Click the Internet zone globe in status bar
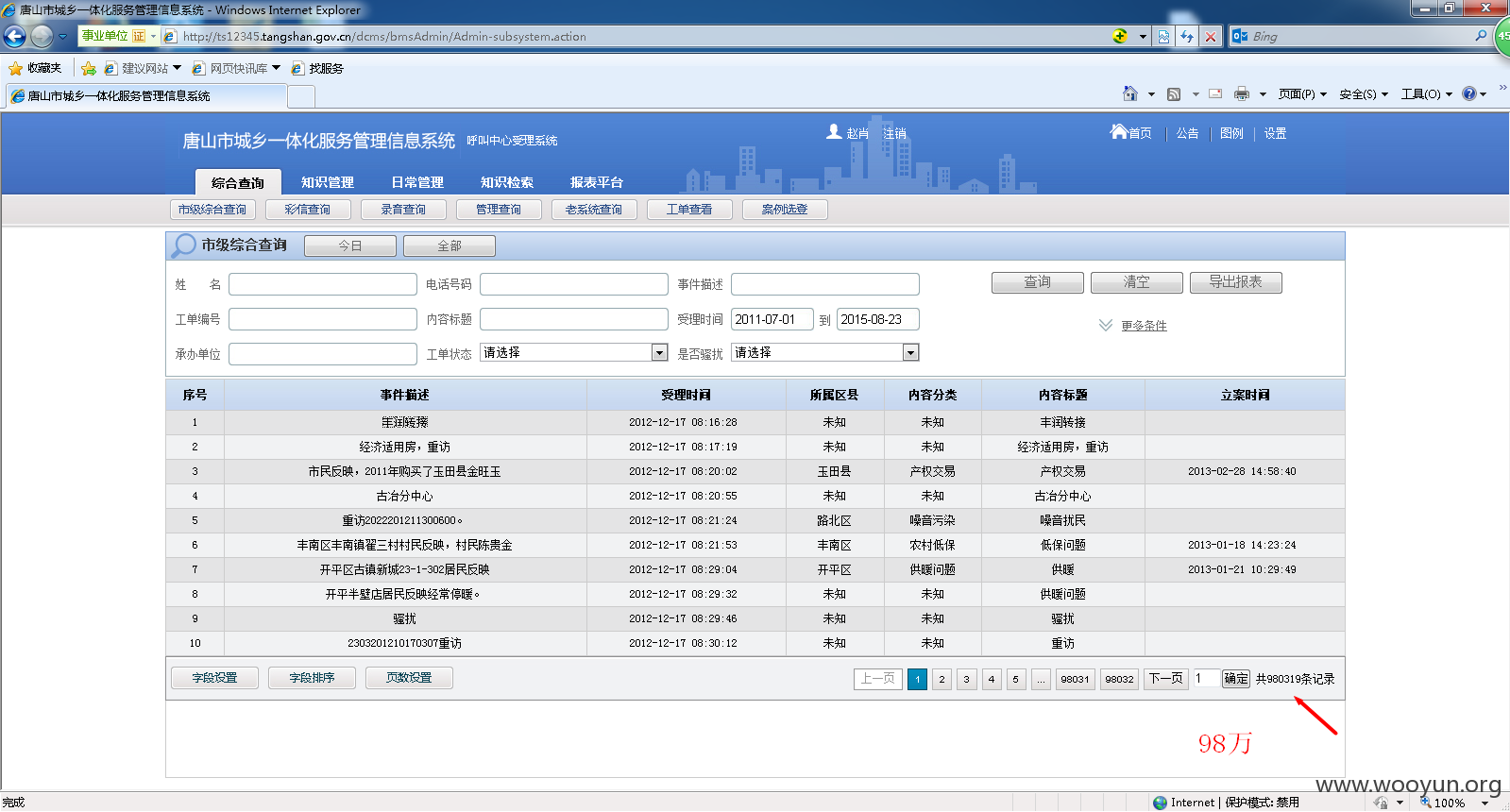Image resolution: width=1510 pixels, height=812 pixels. click(1160, 803)
